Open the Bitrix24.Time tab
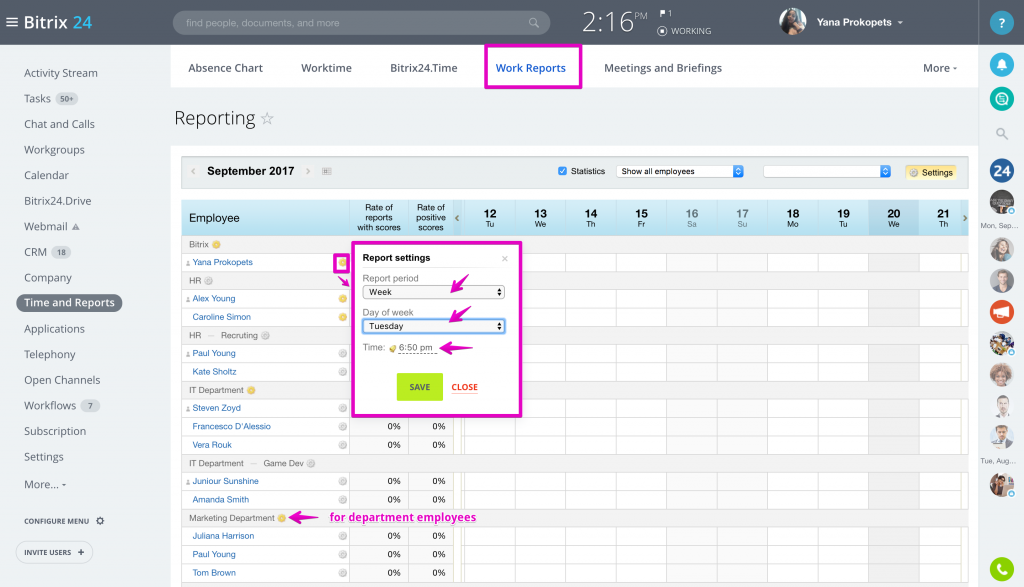The width and height of the screenshot is (1024, 587). 424,68
